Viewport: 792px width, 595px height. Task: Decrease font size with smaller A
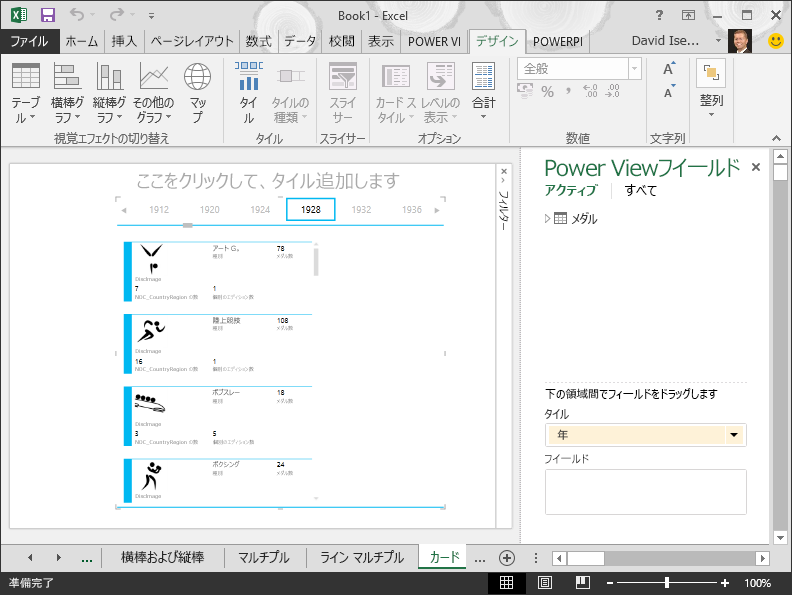(x=669, y=92)
